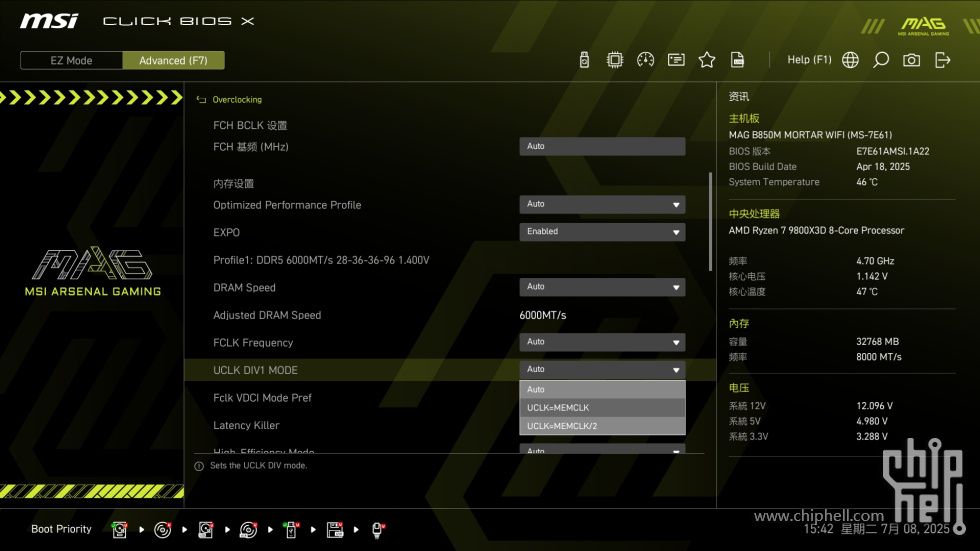Screen dimensions: 980x551
Task: Click AMD Ryzen 7 9800X3D processor name
Action: [816, 230]
